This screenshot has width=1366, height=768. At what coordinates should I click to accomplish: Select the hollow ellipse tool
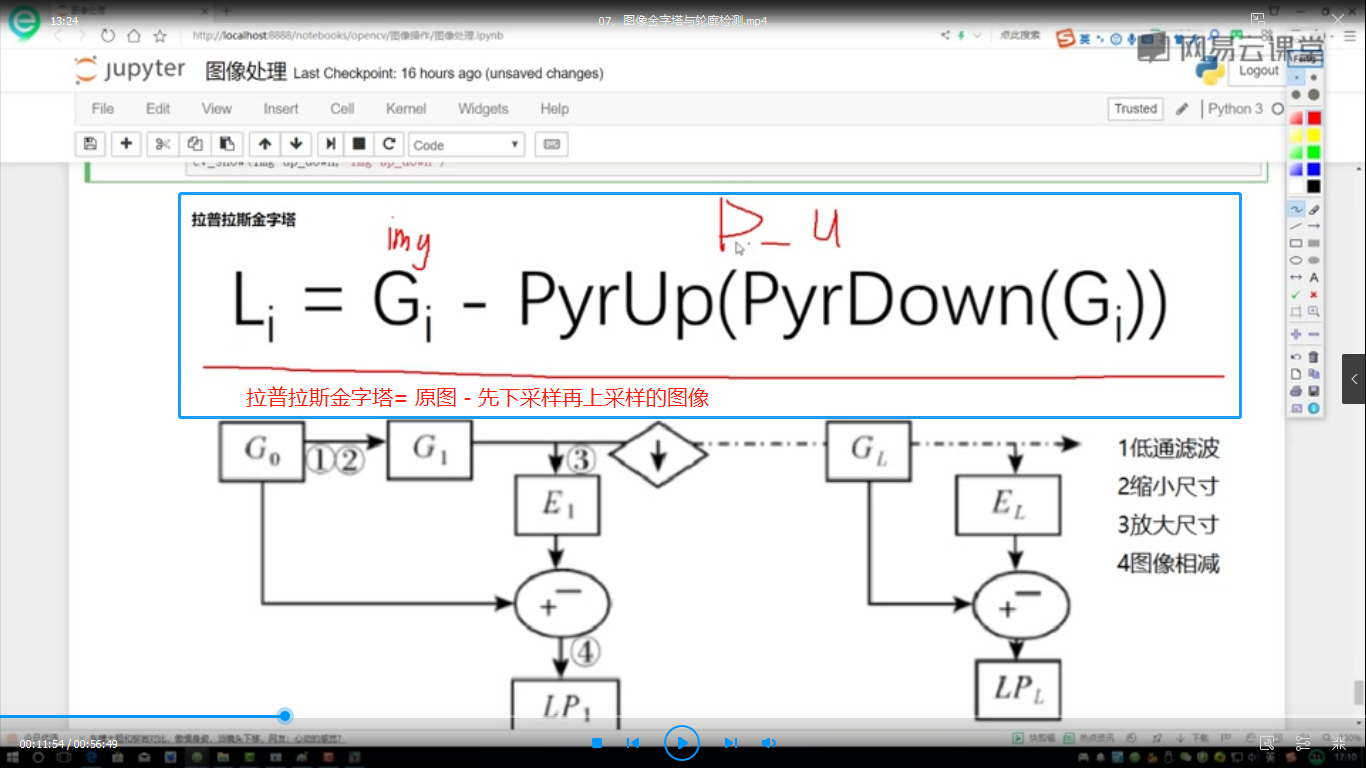tap(1296, 260)
